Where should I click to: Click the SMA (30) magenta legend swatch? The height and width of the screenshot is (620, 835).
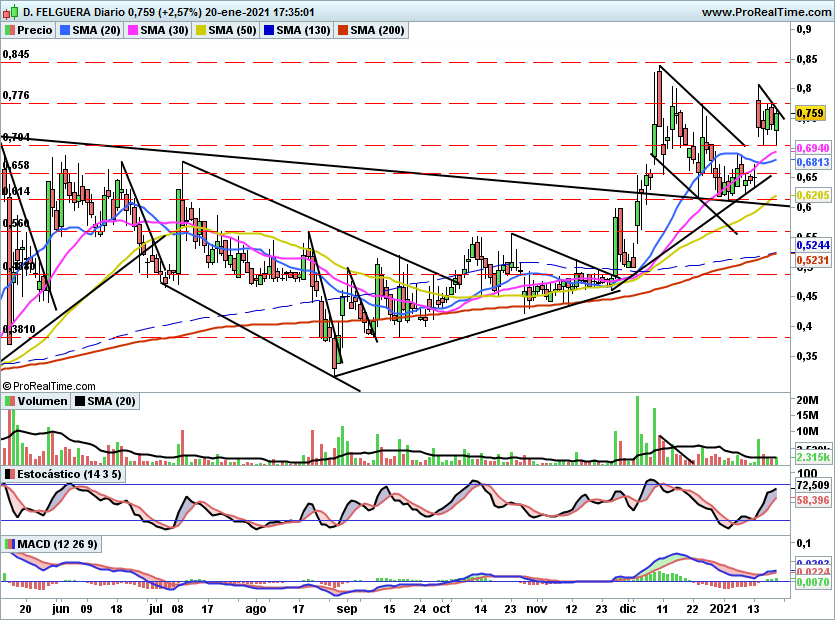(x=133, y=30)
